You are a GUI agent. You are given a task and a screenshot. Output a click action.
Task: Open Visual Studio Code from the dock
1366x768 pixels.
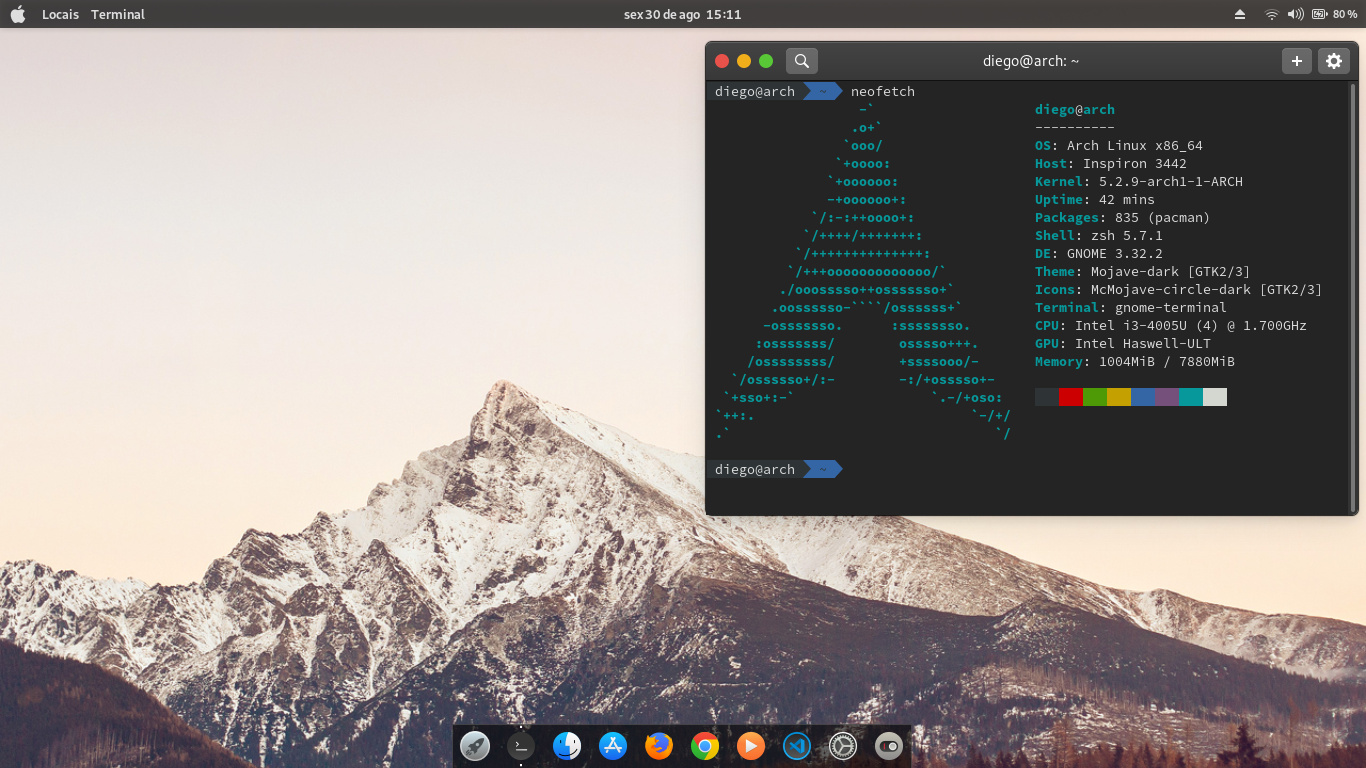tap(797, 746)
